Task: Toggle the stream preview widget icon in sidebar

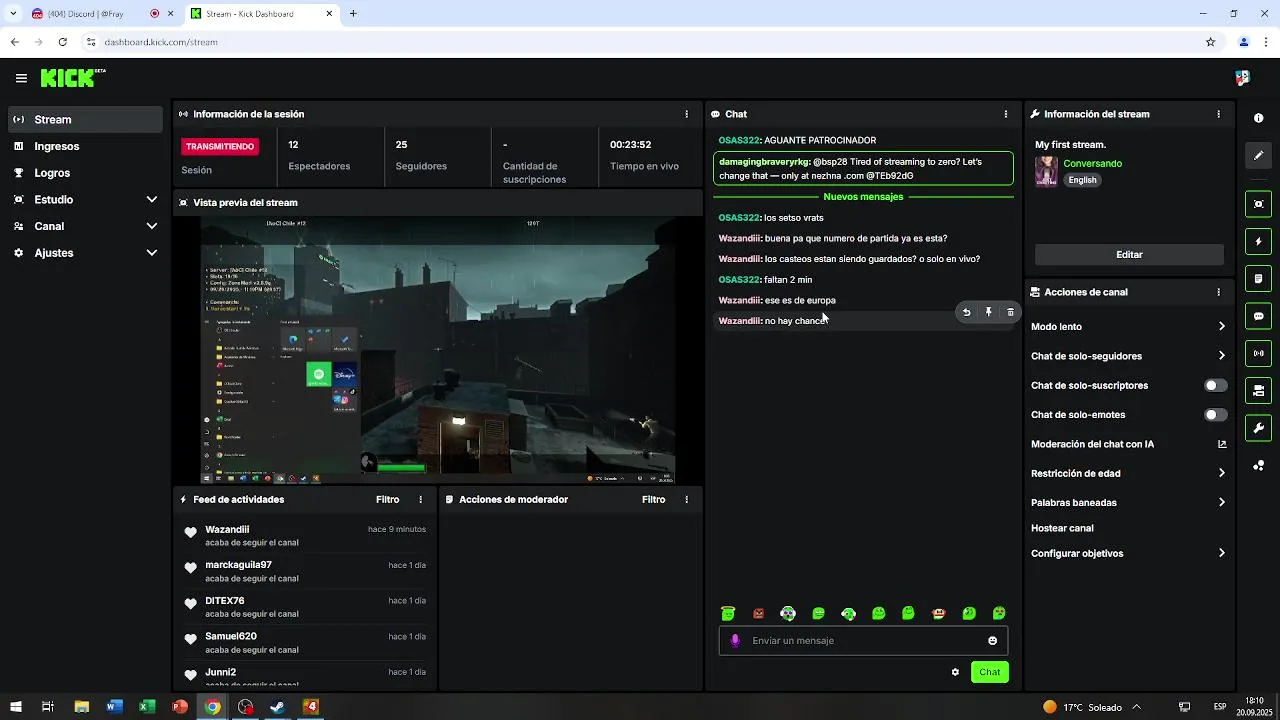Action: click(1258, 204)
